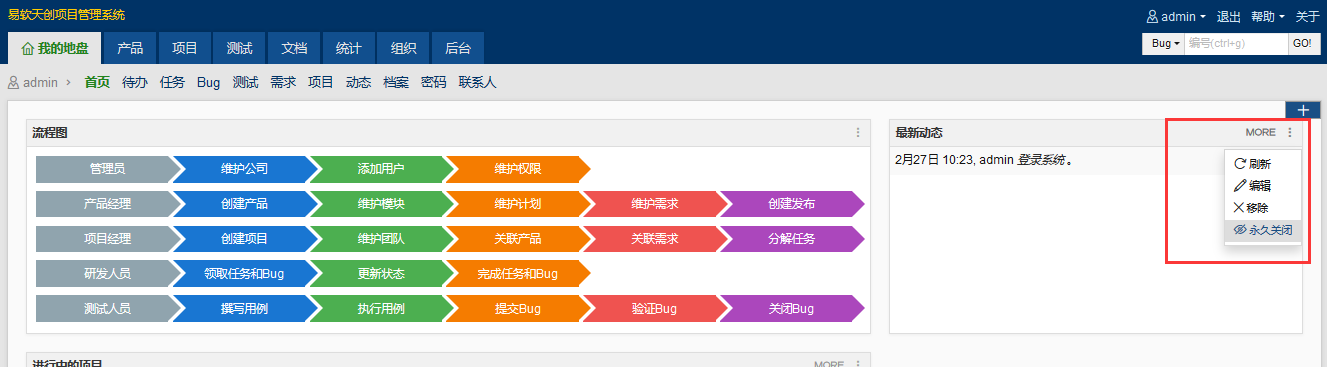Expand the admin user dropdown at top right
Image resolution: width=1327 pixels, height=367 pixels.
point(1176,16)
